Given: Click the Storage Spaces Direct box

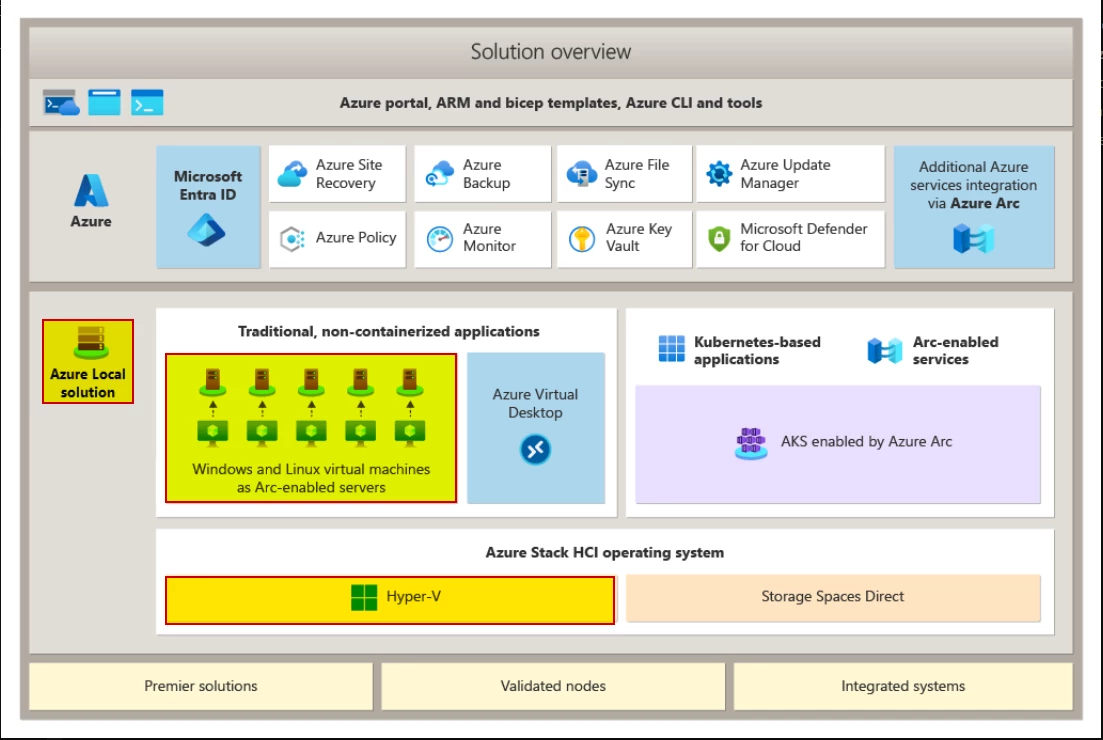Looking at the screenshot, I should (x=833, y=598).
